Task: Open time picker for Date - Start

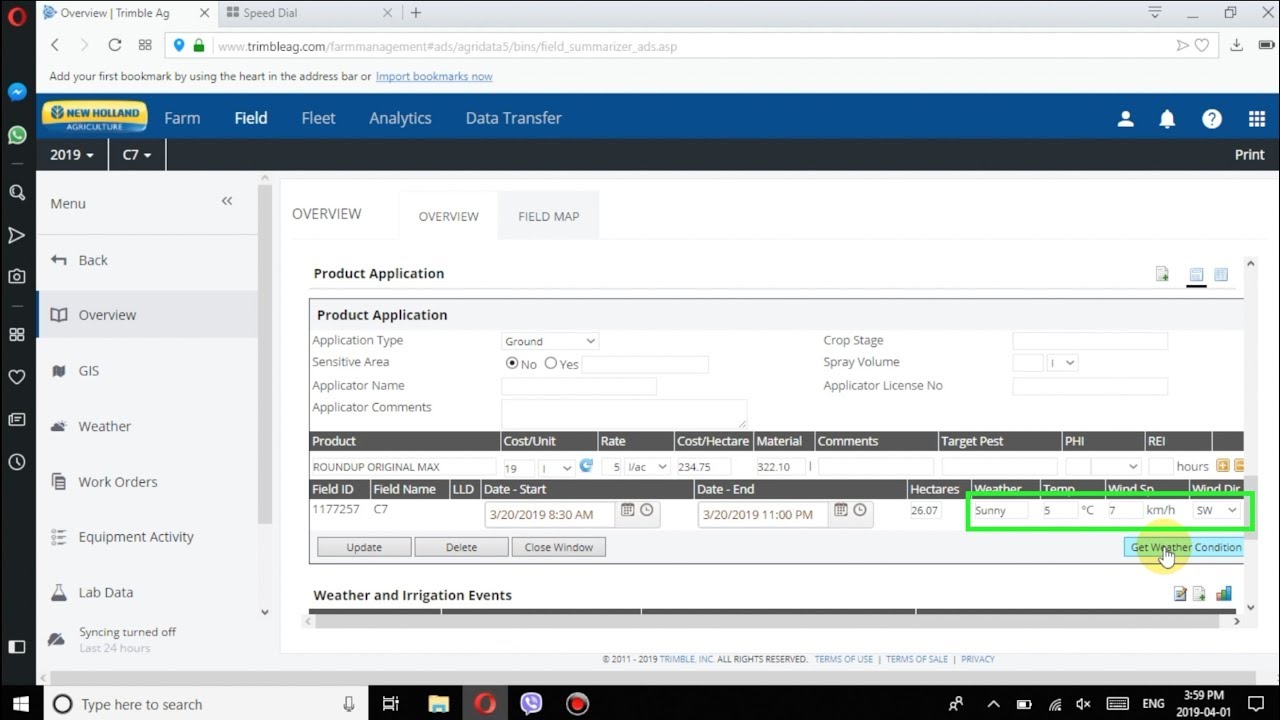Action: pyautogui.click(x=647, y=510)
